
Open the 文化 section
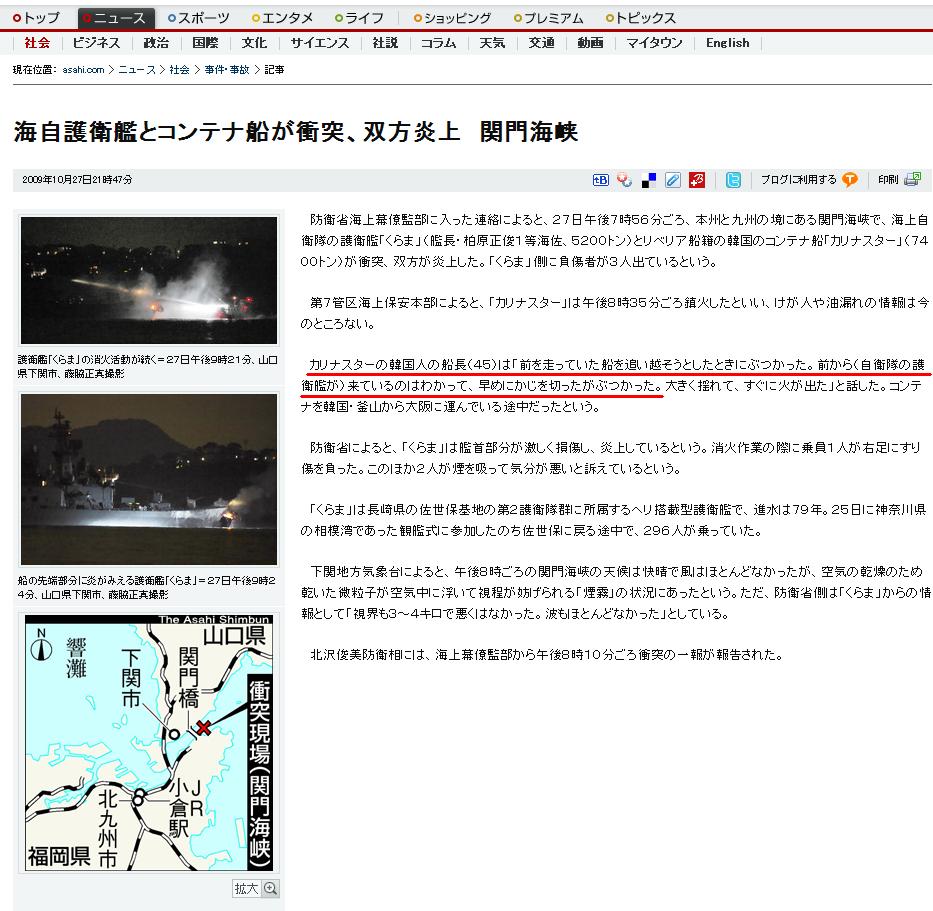pyautogui.click(x=254, y=43)
